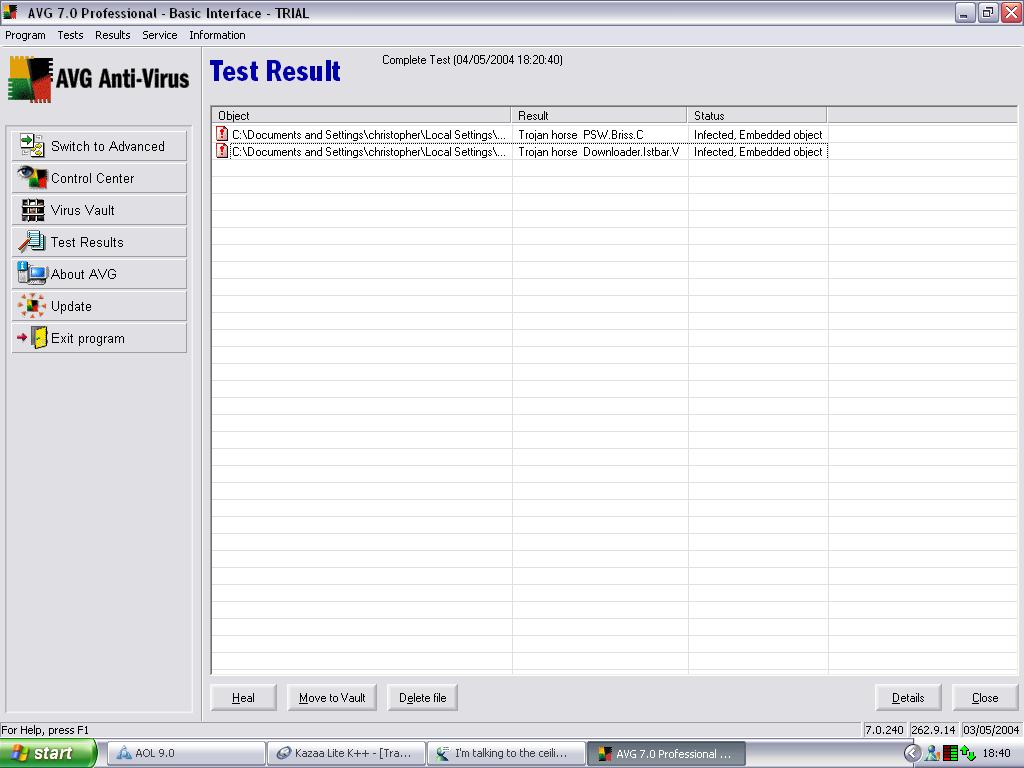Click the Control Center eye icon
Screen dimensions: 1024x768
(32, 177)
